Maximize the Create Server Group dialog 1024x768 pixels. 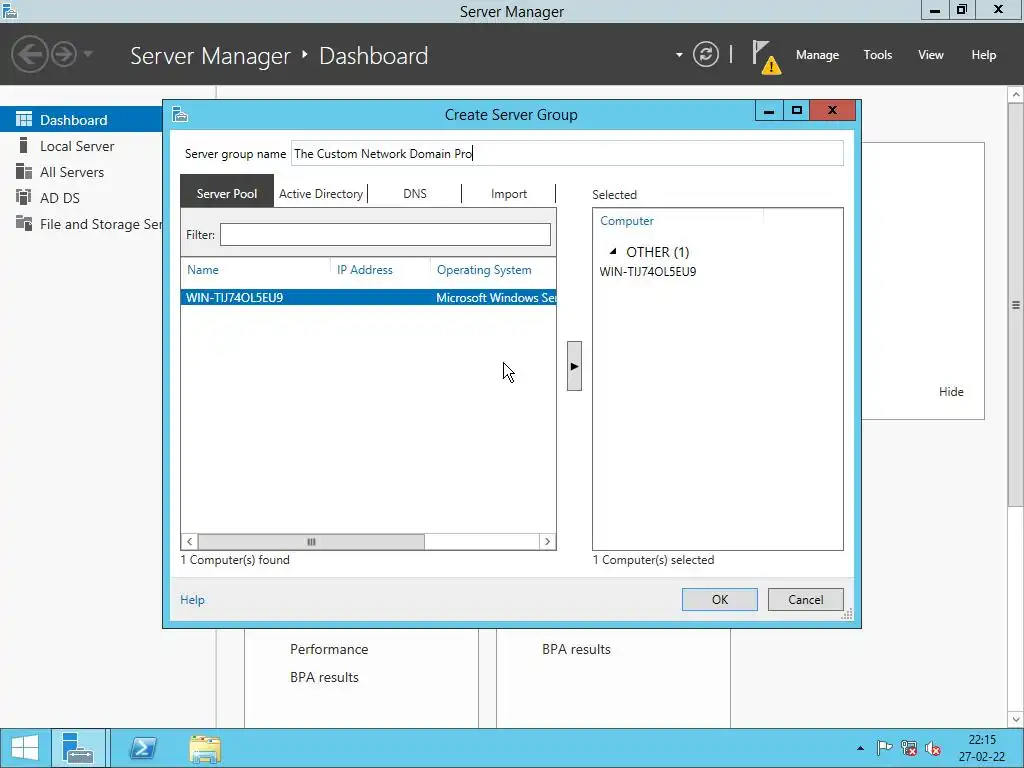(796, 110)
